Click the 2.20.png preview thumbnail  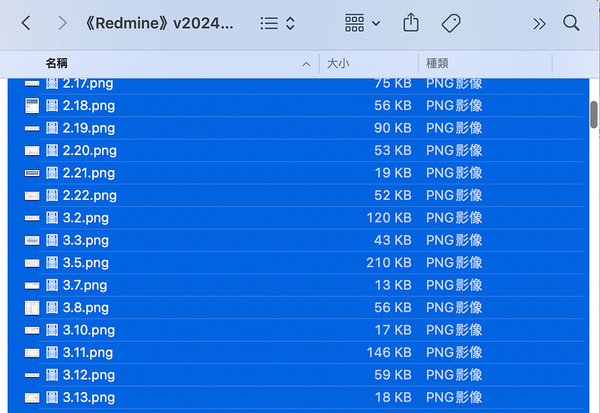pyautogui.click(x=32, y=150)
